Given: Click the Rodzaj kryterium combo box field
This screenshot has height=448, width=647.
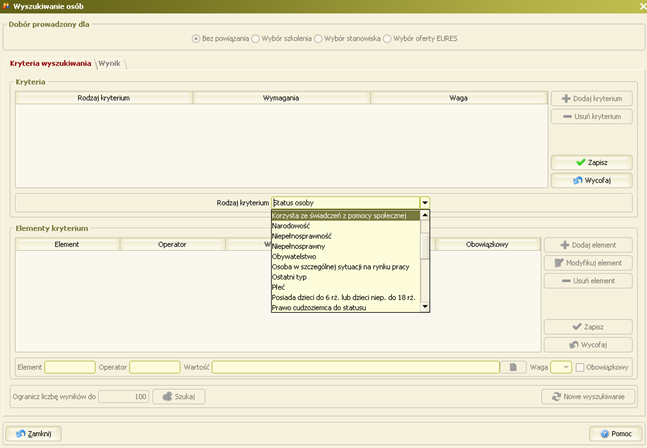Looking at the screenshot, I should pos(346,203).
